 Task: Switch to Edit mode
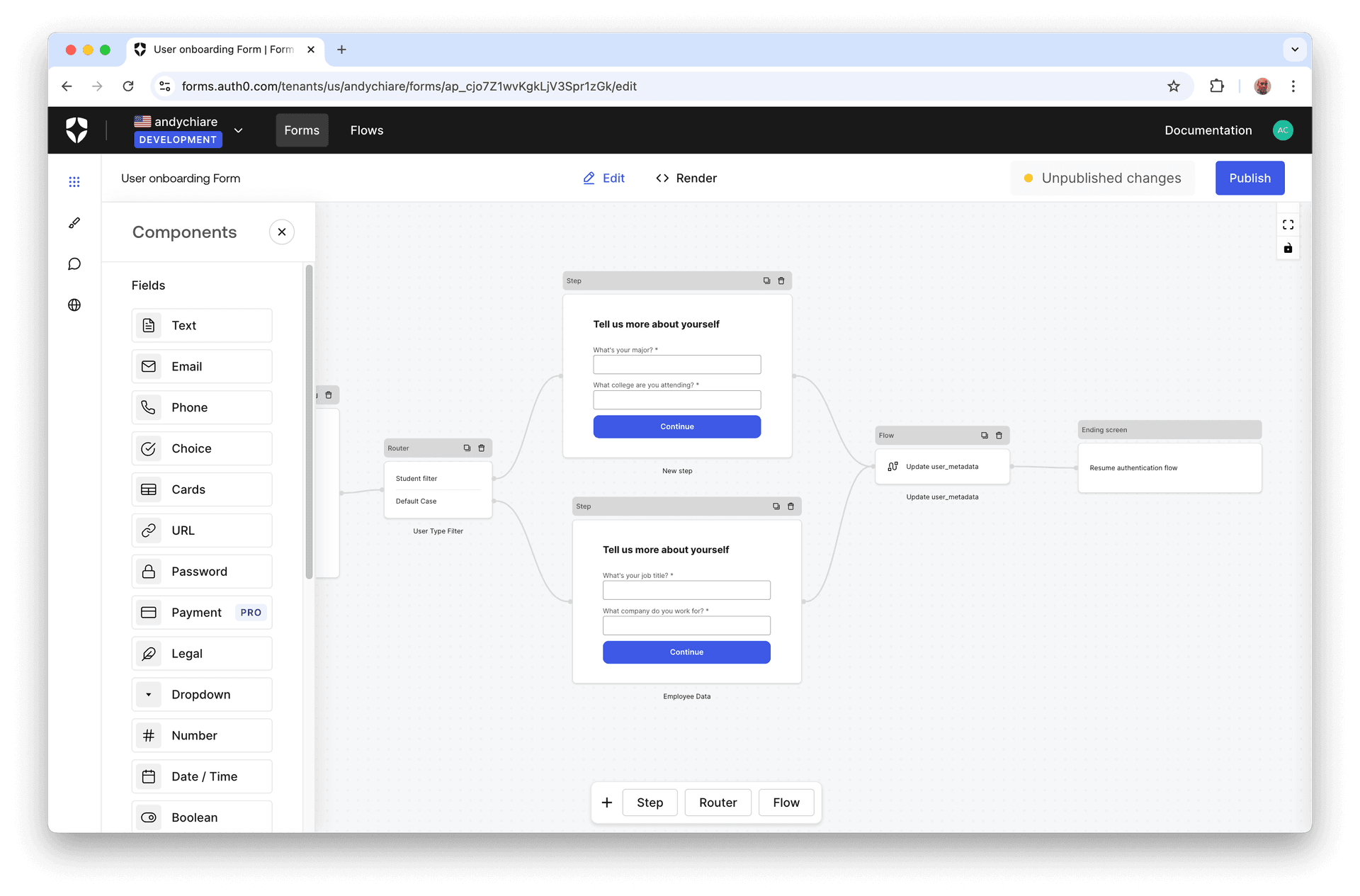[603, 178]
